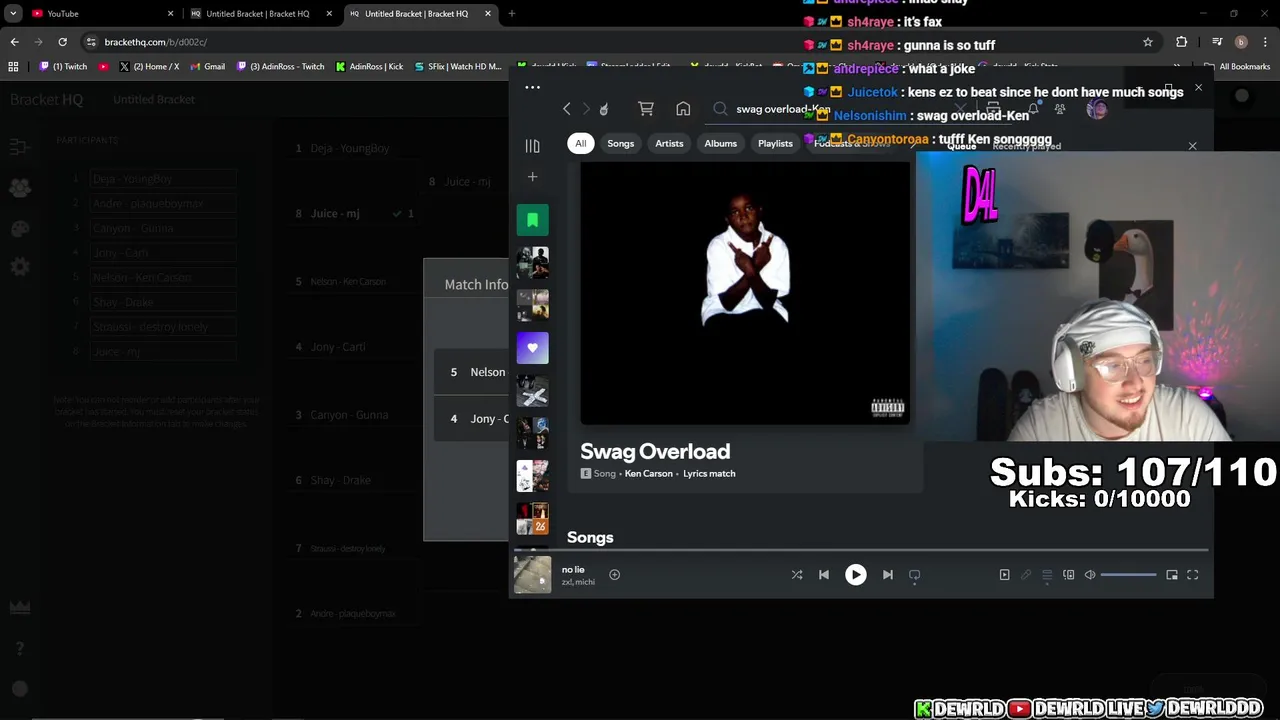This screenshot has height=720, width=1280.
Task: Open Spotify Friend Activity icon
Action: point(1060,109)
